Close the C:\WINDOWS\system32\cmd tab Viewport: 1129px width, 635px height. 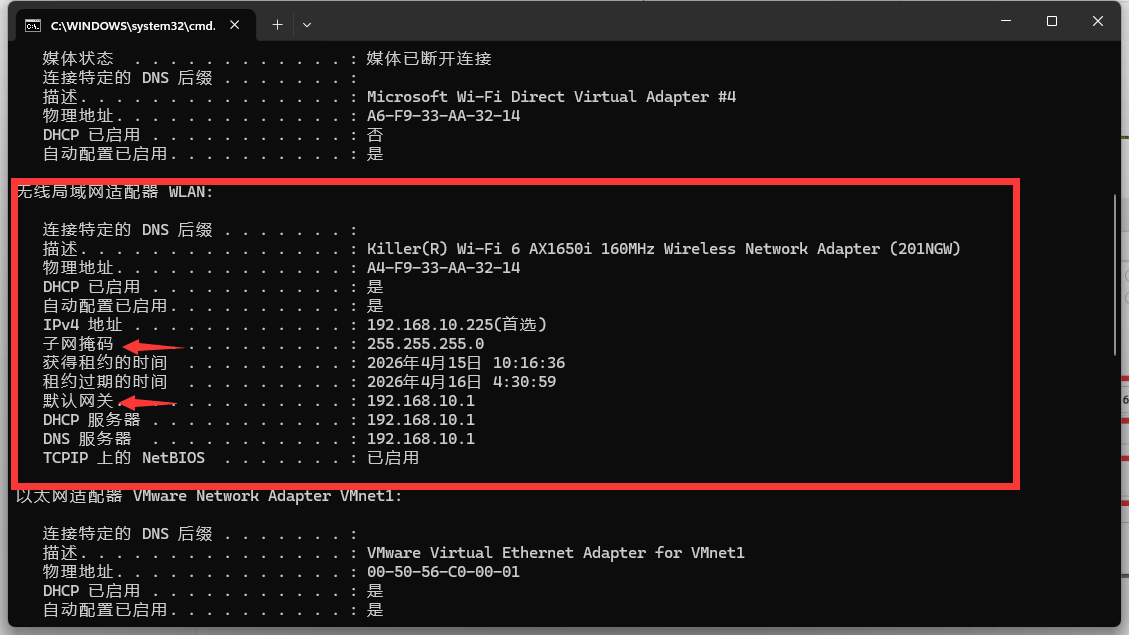[235, 25]
